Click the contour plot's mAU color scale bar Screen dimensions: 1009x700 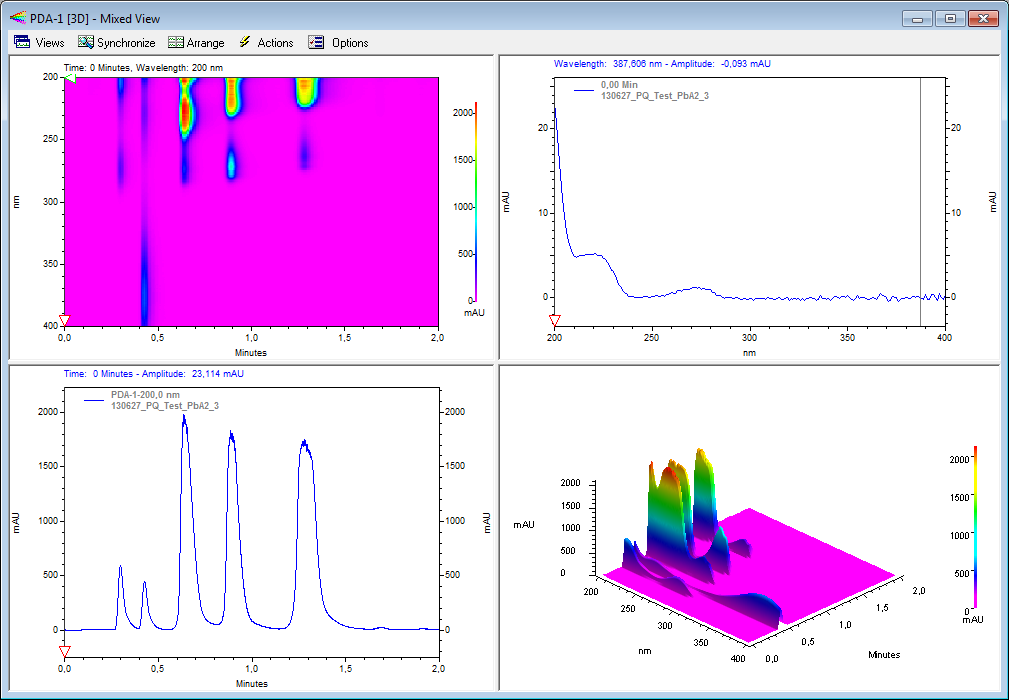475,200
